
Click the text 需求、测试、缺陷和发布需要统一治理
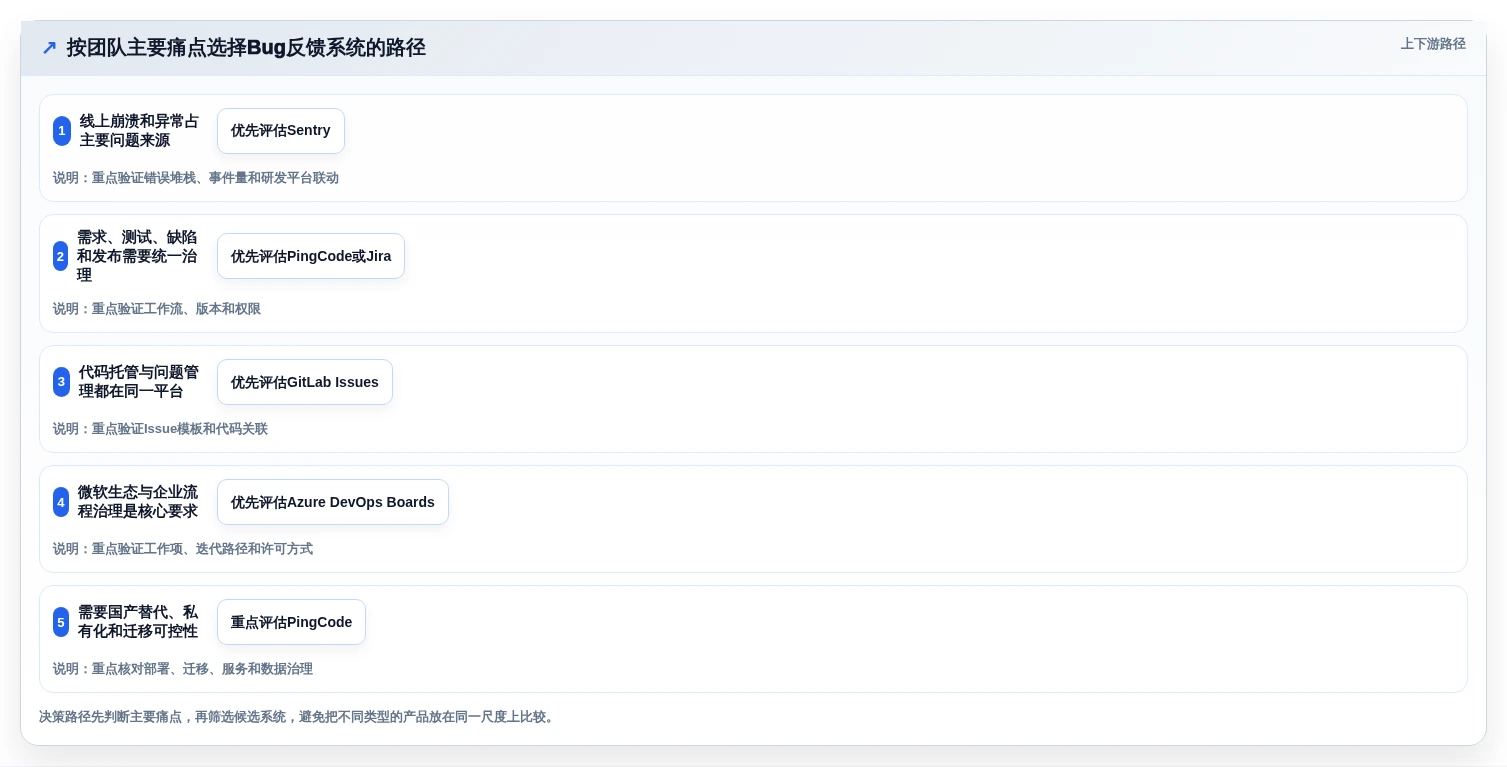pyautogui.click(x=138, y=256)
